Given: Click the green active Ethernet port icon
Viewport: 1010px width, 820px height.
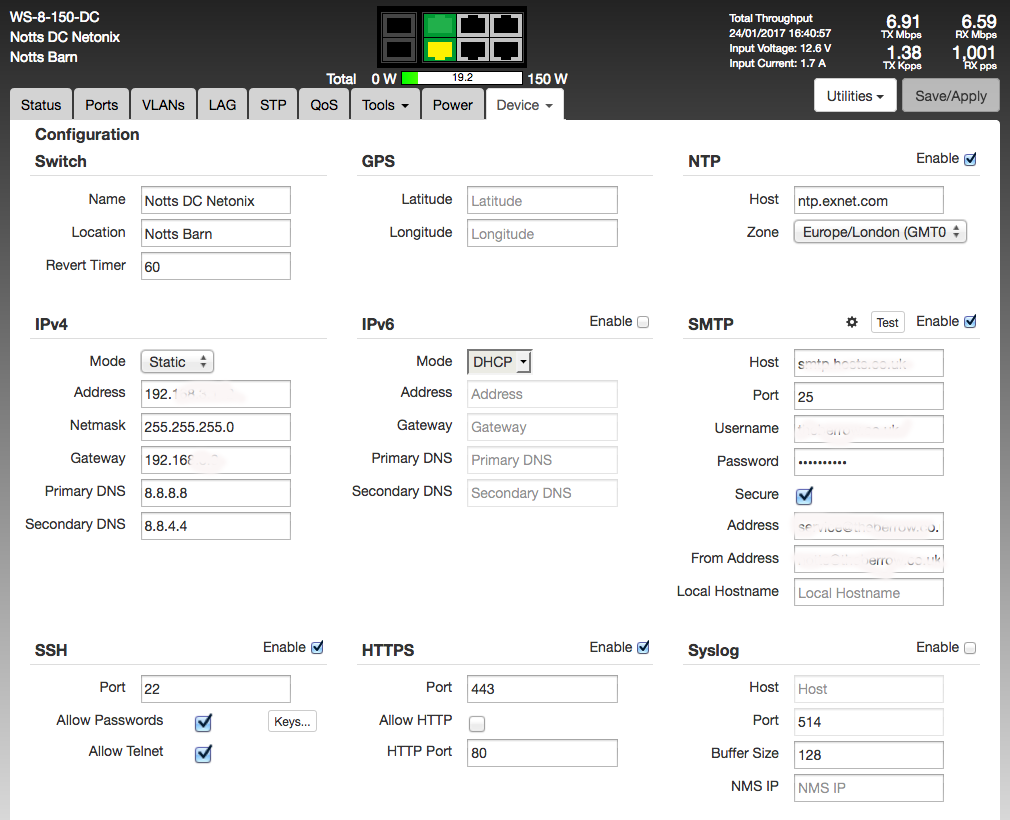Looking at the screenshot, I should tap(438, 26).
